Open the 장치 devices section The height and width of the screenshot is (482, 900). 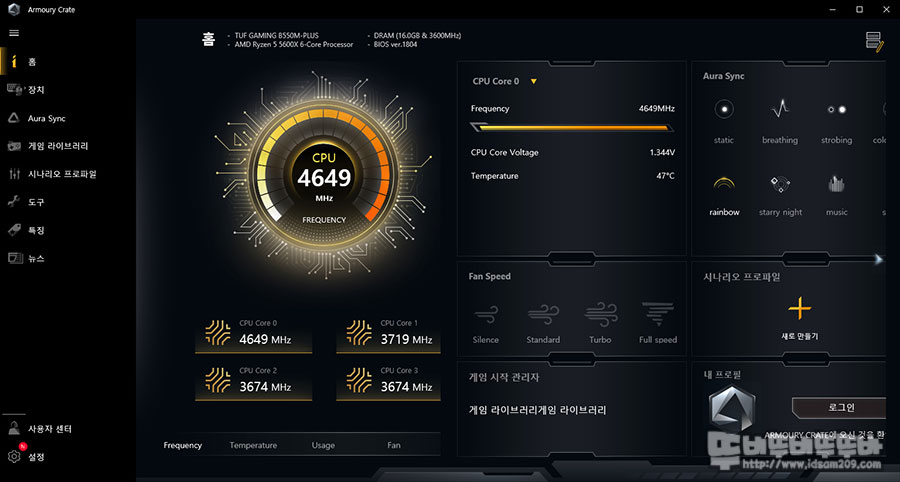(36, 90)
